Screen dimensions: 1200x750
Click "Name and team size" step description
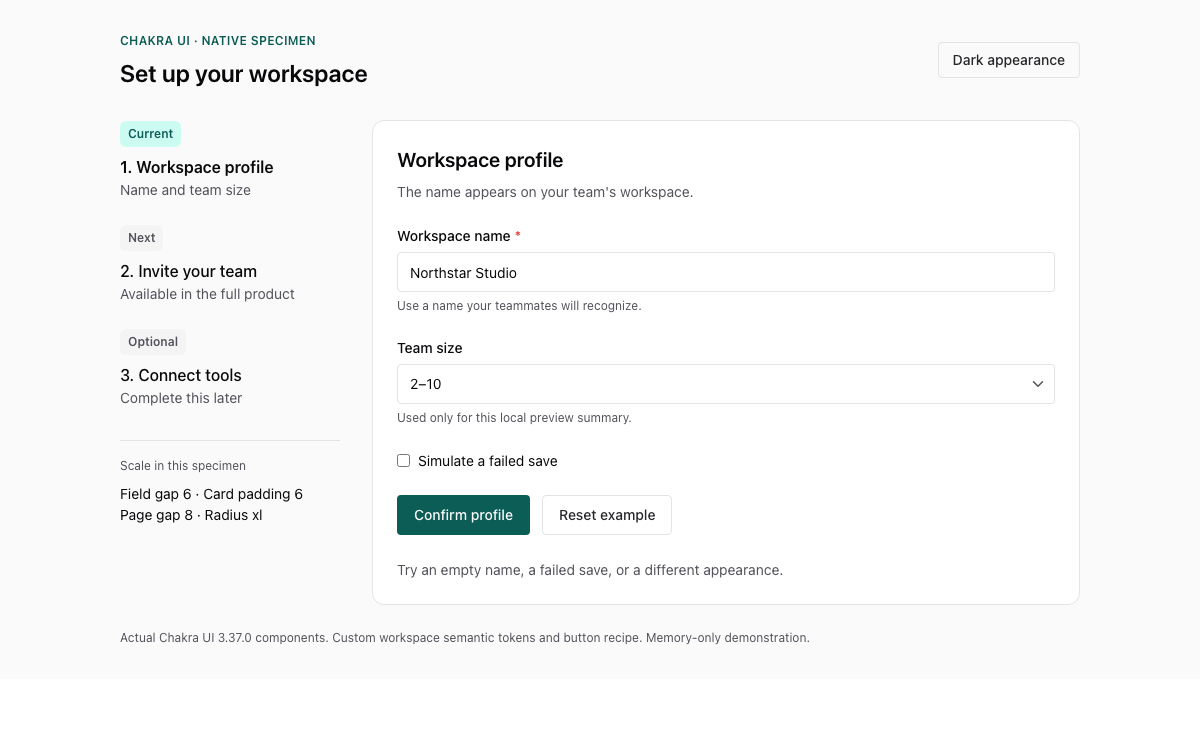pos(186,190)
